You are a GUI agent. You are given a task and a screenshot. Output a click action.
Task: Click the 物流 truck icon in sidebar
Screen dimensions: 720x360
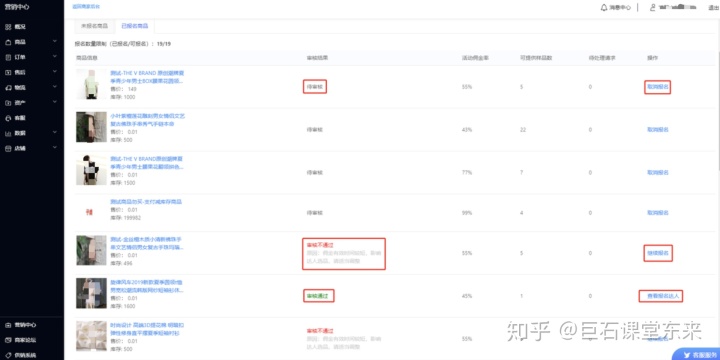8,87
